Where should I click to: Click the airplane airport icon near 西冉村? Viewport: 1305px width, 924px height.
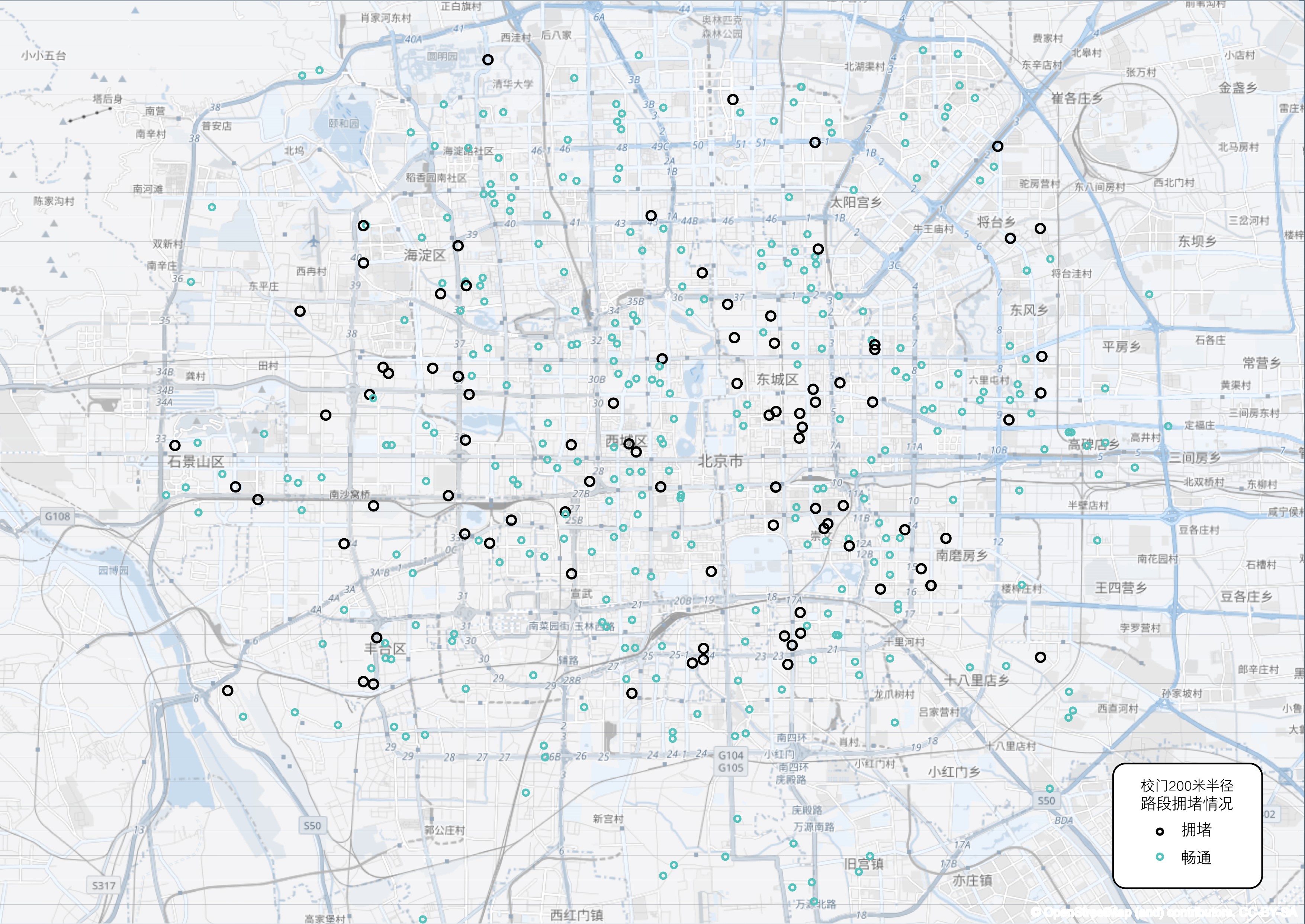314,243
